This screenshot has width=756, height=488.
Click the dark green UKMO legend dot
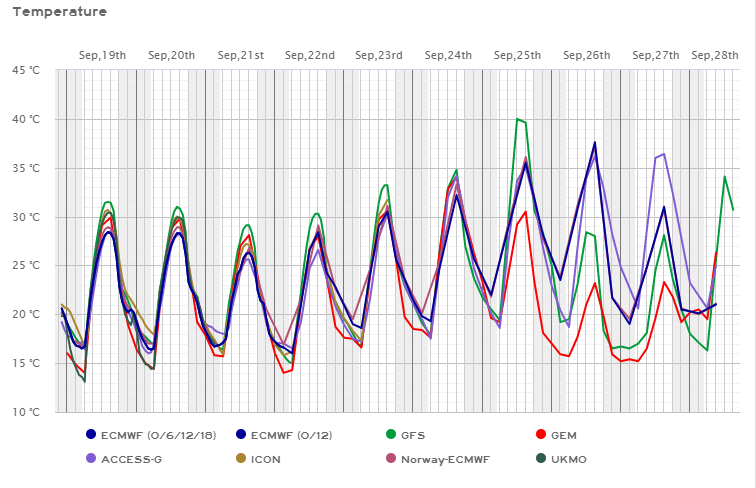[541, 458]
